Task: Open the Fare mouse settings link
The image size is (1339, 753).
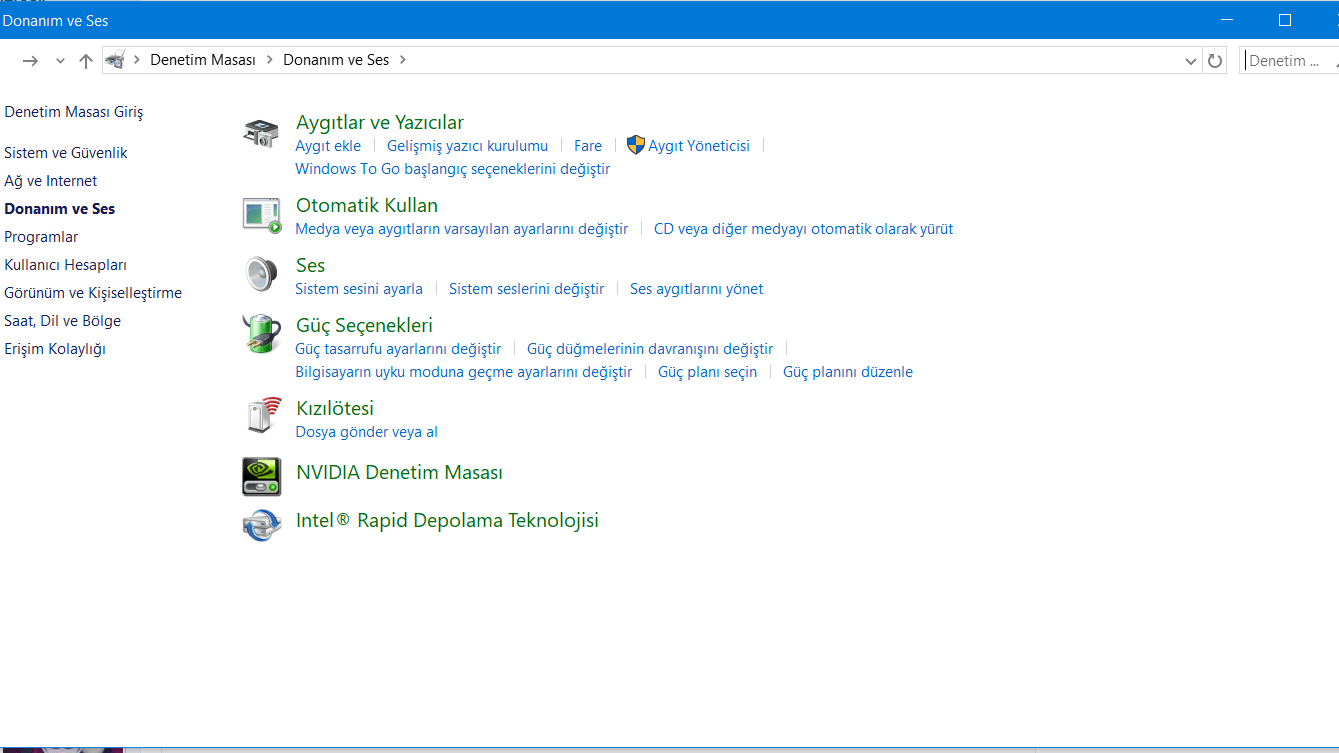Action: coord(588,146)
